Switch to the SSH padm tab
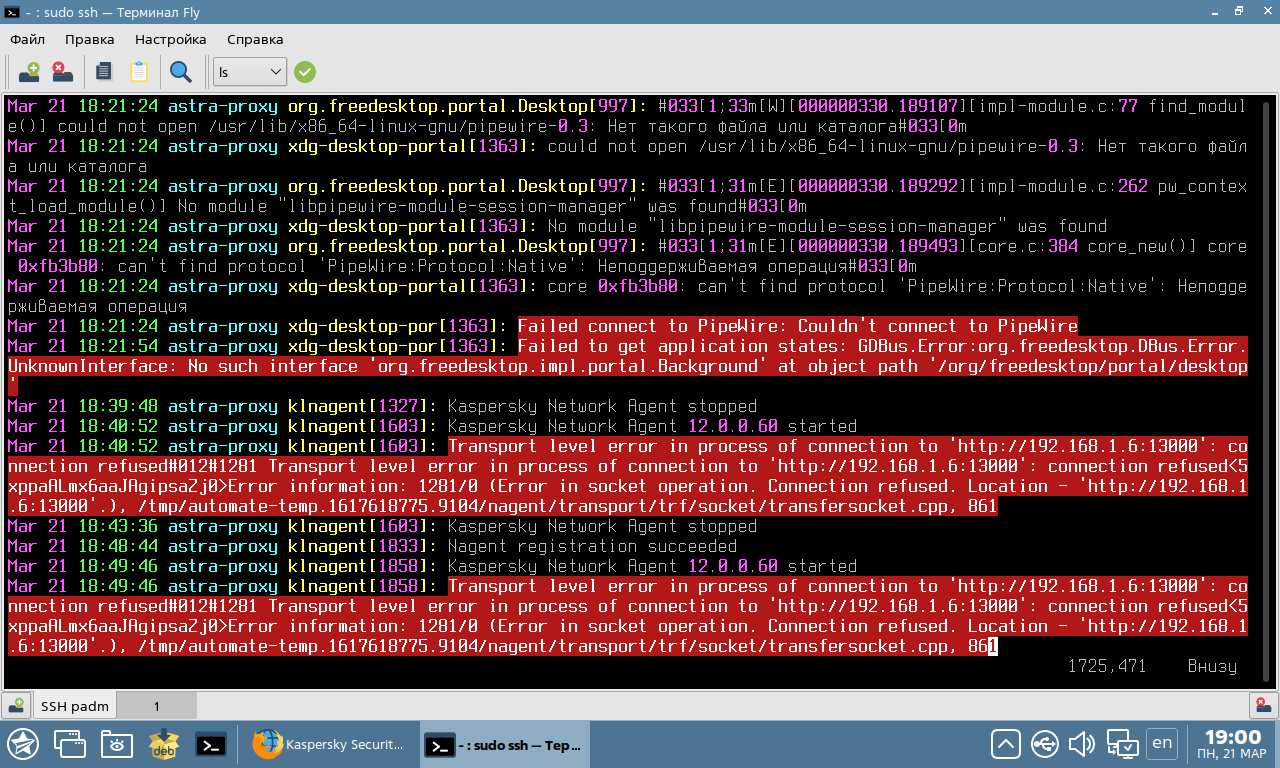Viewport: 1280px width, 768px height. 75,706
